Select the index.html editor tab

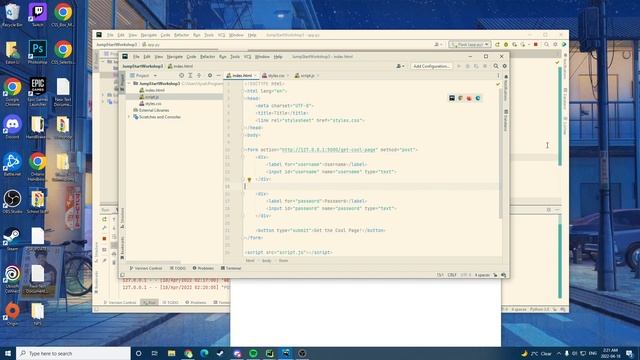point(242,76)
